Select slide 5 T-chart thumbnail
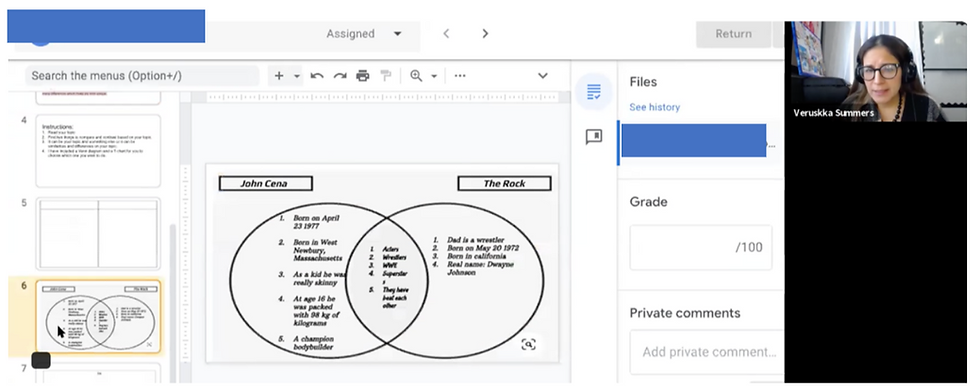 tap(98, 234)
